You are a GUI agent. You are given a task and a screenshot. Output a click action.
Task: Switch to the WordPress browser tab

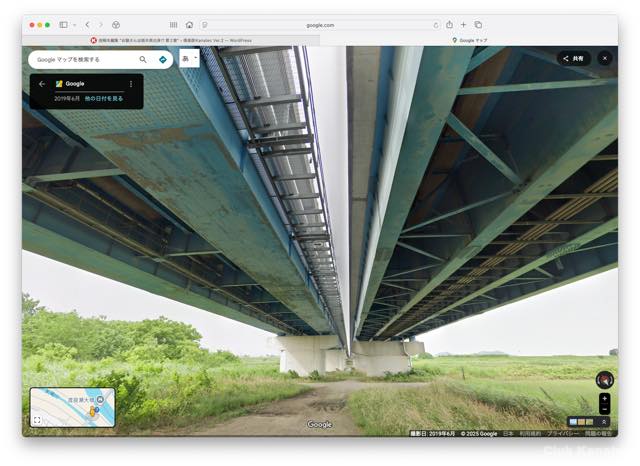click(170, 40)
